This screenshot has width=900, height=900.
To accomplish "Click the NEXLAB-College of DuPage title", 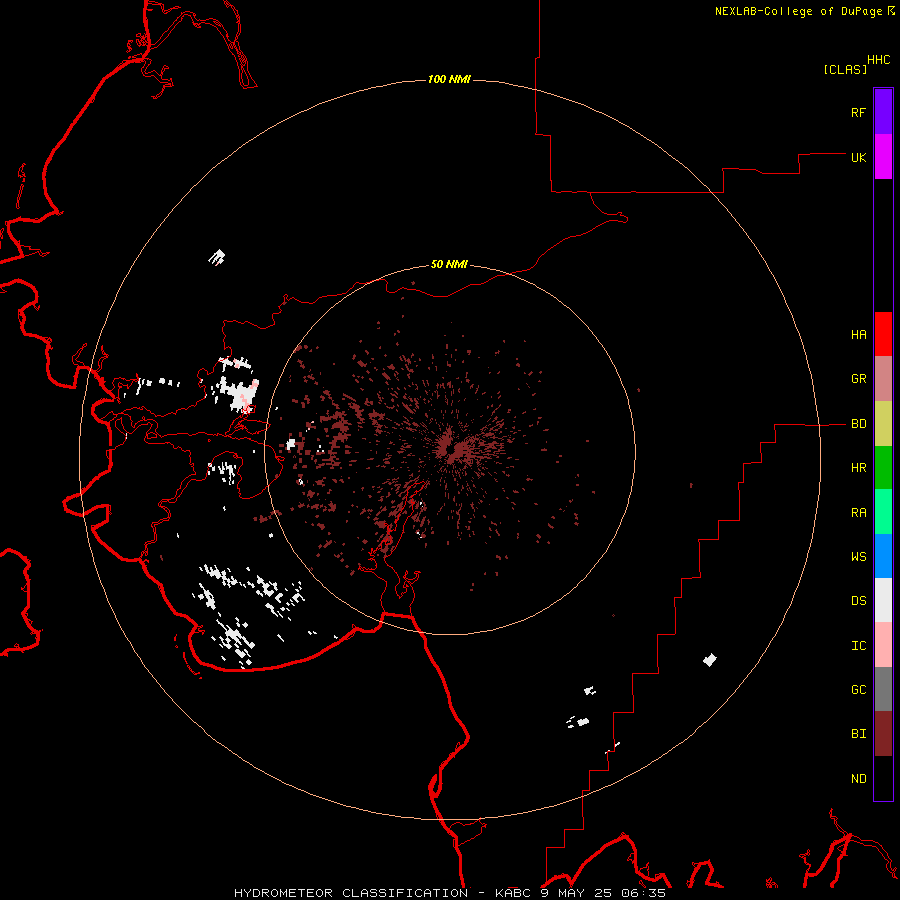I will pos(798,11).
